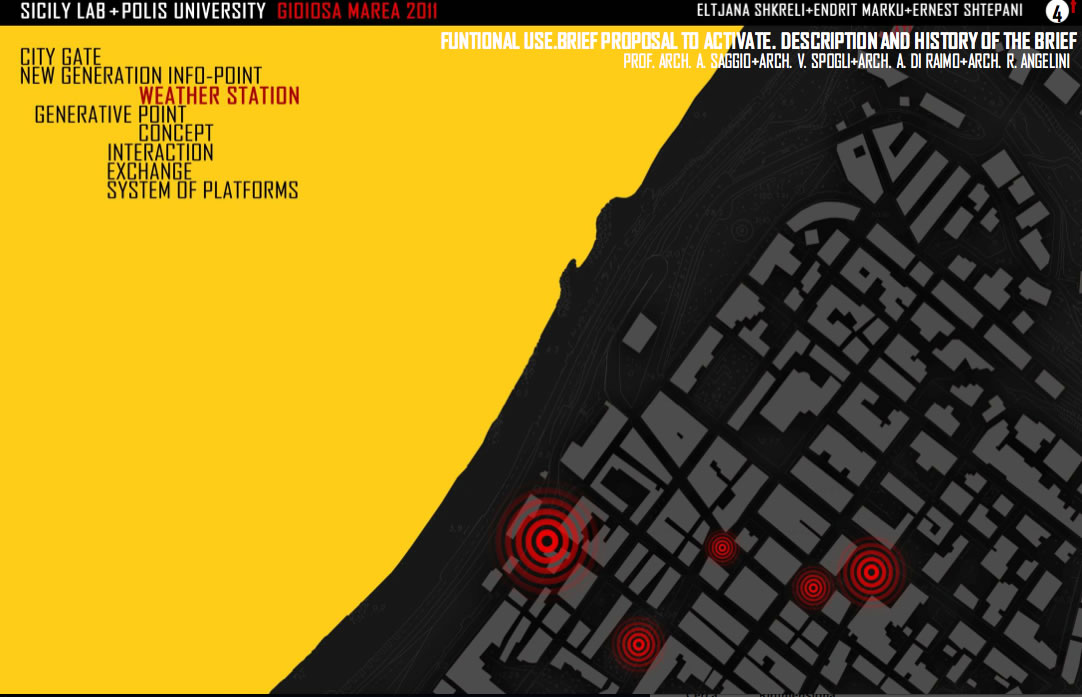Click the page number 4 badge
The image size is (1082, 697).
click(x=1057, y=12)
